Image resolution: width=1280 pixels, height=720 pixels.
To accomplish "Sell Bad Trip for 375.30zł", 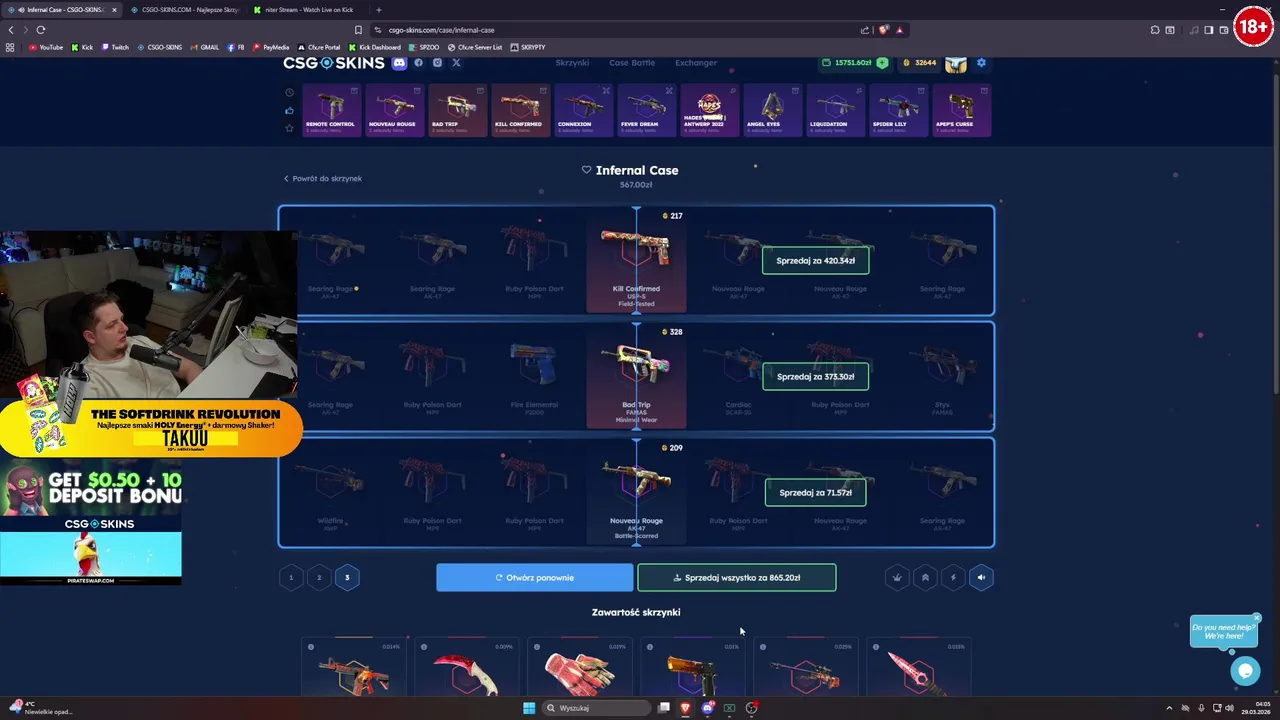I will pyautogui.click(x=815, y=377).
